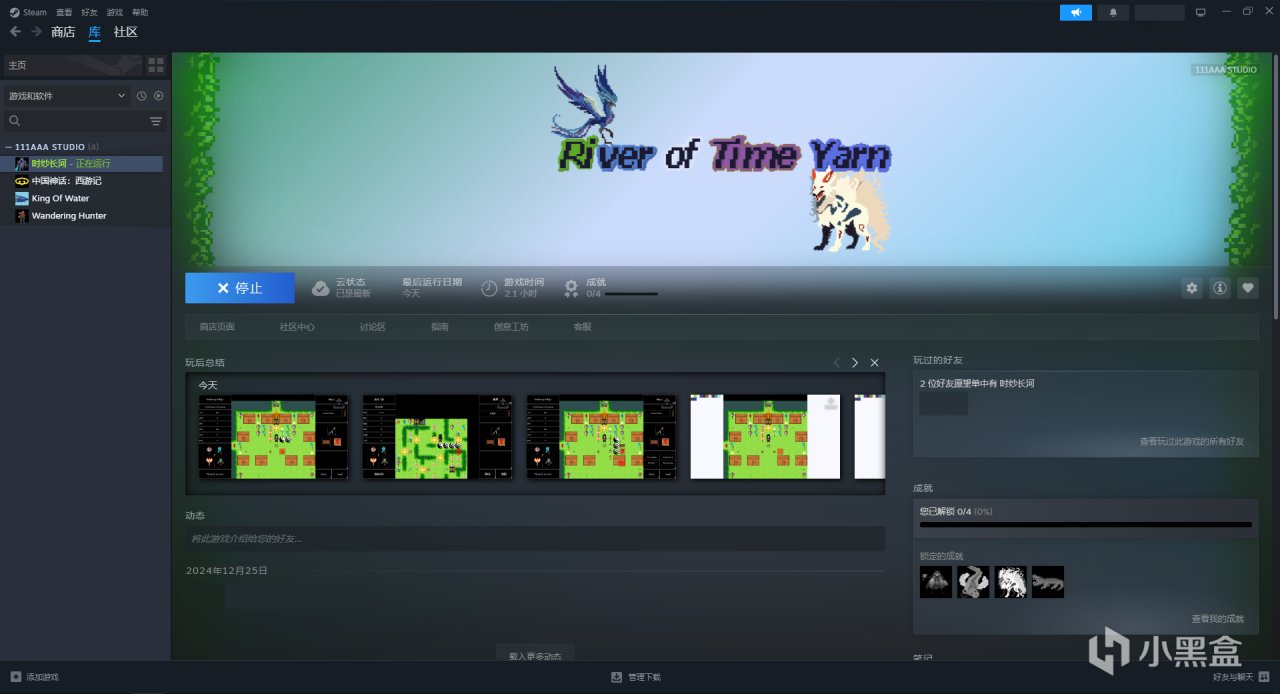Select Wandering Hunter in the library

pyautogui.click(x=82, y=215)
